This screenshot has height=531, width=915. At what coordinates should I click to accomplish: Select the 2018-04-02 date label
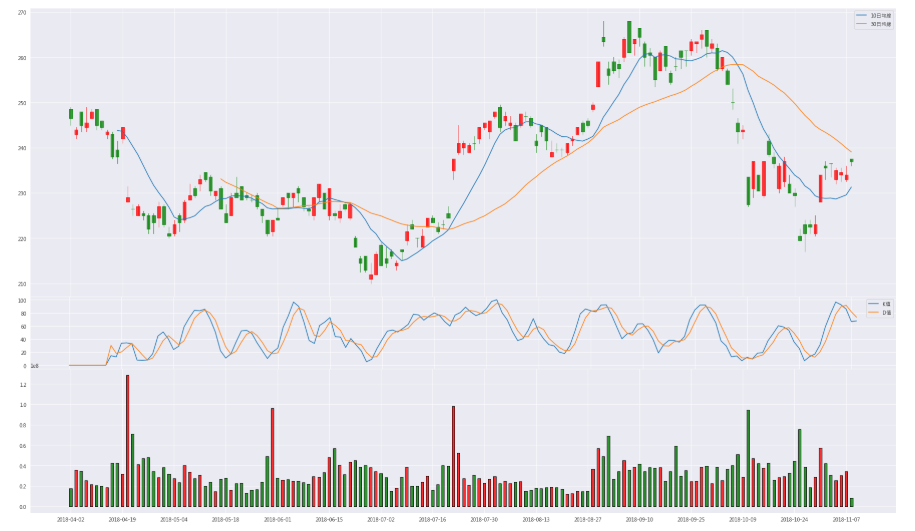[x=71, y=519]
